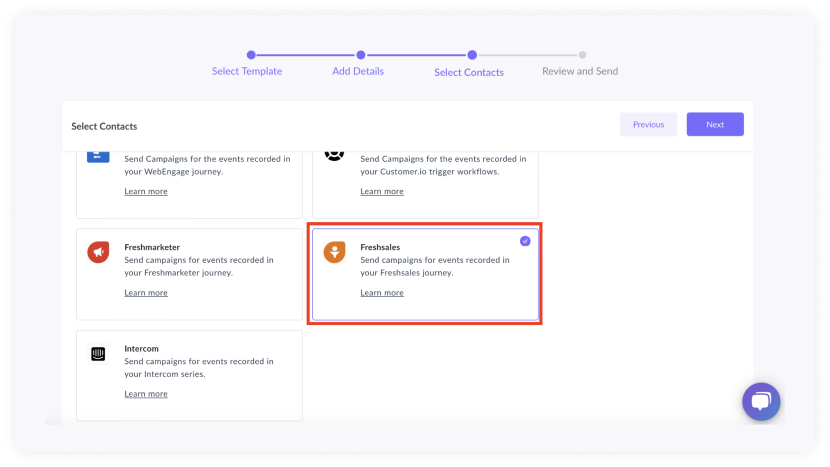
Task: Go to Add Details step
Action: tap(358, 71)
